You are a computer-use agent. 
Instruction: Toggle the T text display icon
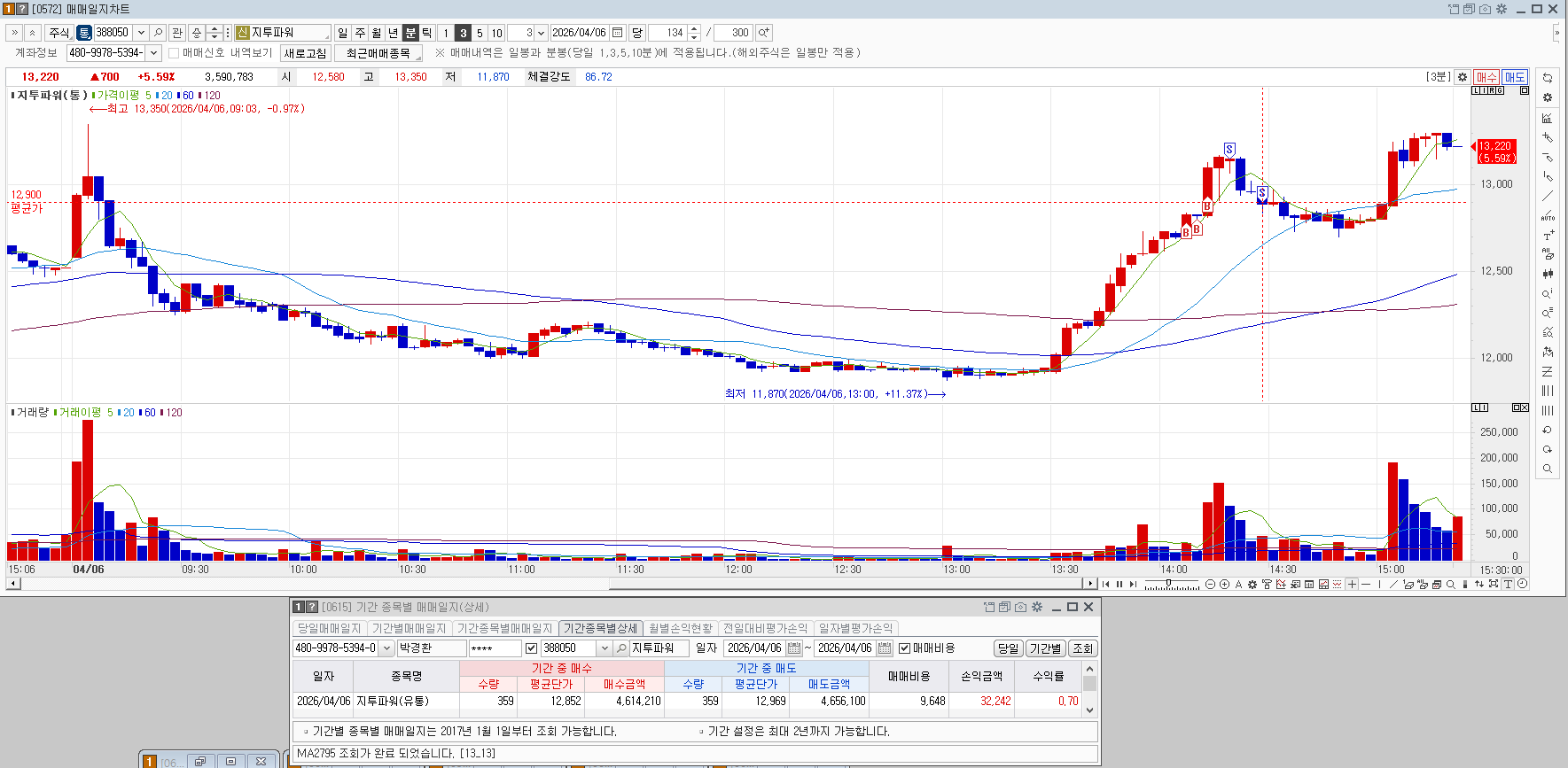tap(1508, 585)
